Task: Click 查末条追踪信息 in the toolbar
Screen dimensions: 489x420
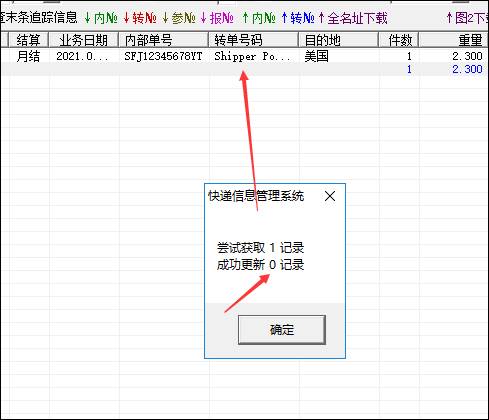Action: (39, 18)
